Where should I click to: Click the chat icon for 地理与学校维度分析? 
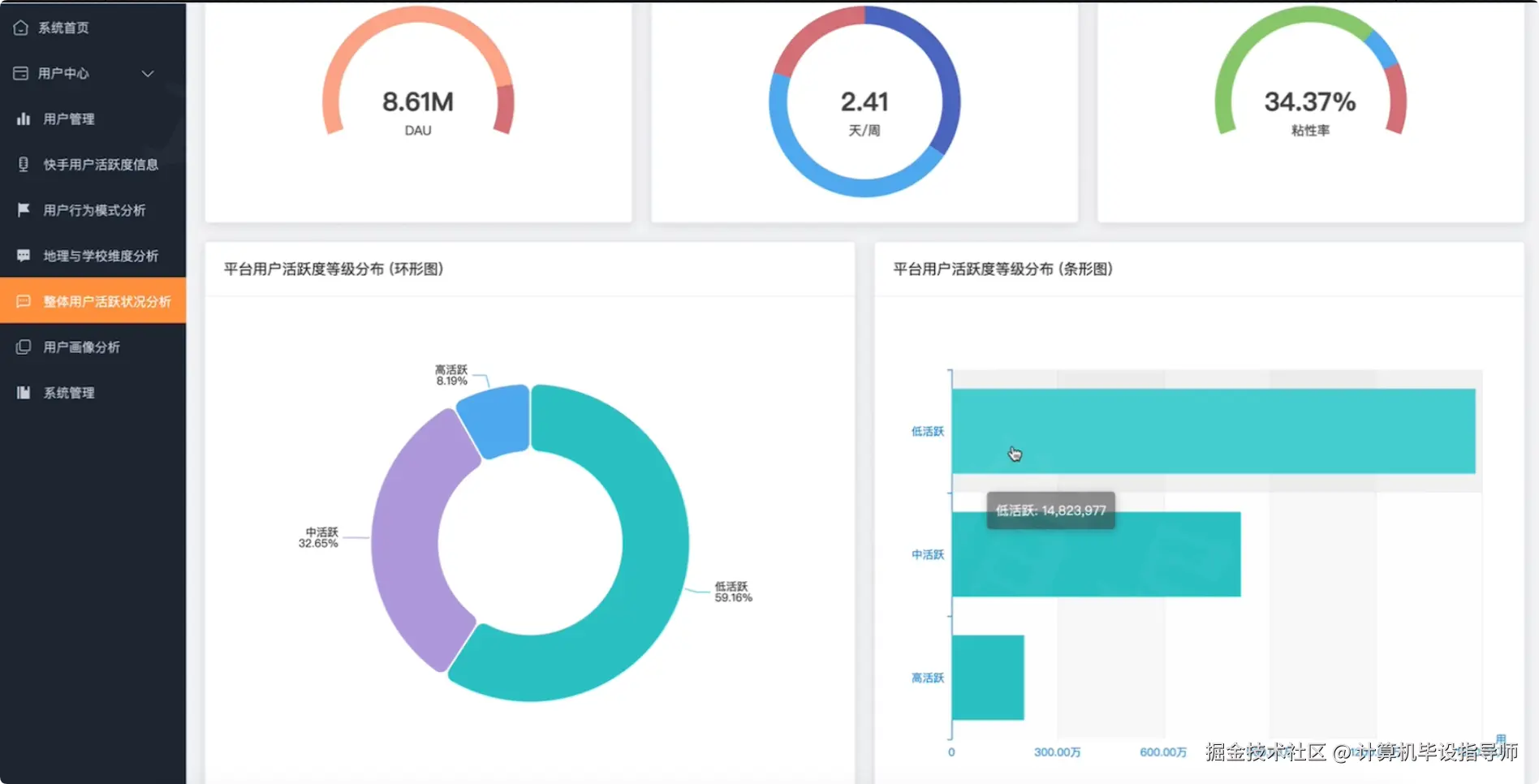24,255
